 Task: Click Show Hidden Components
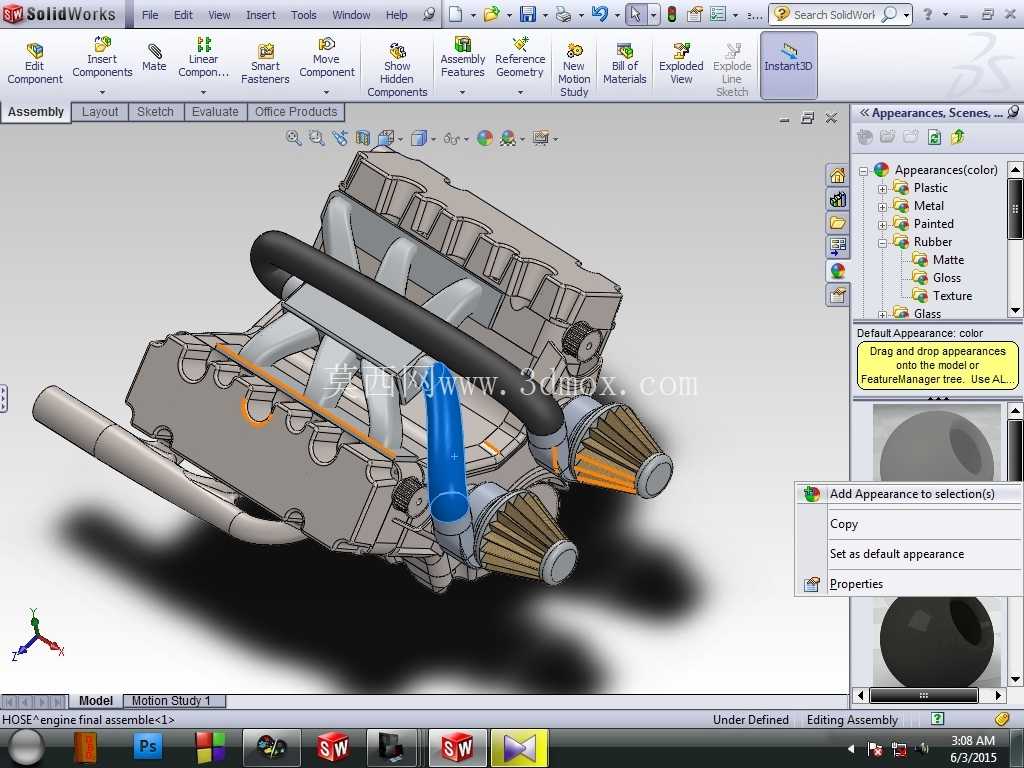(x=397, y=69)
